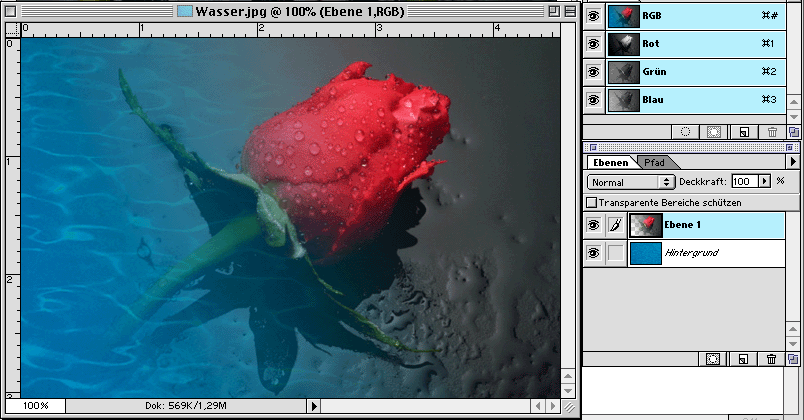Open the layers palette flyout menu
This screenshot has height=420, width=804.
793,161
